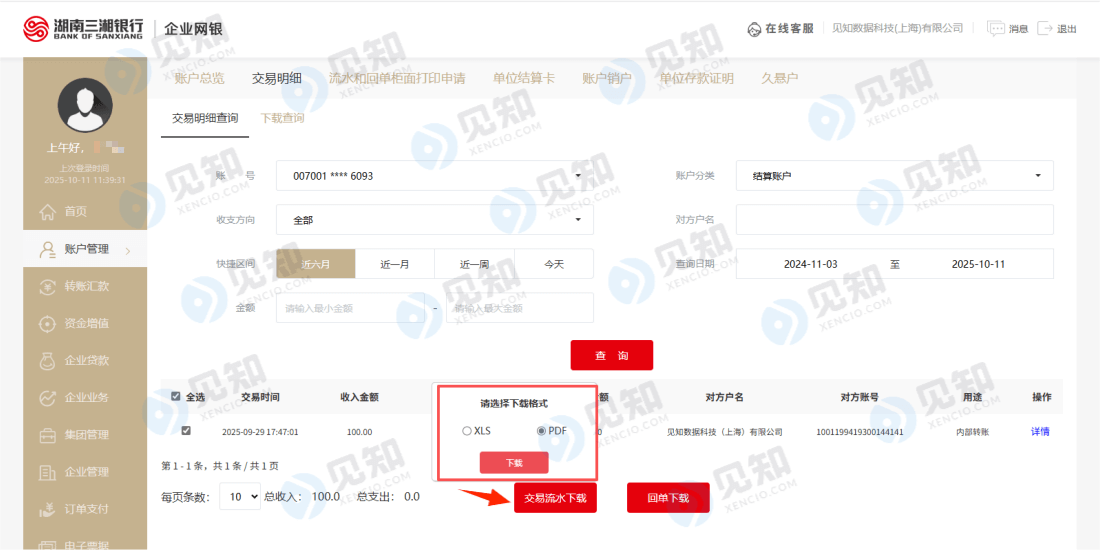Open the transfer remittance sidebar icon

(46, 286)
